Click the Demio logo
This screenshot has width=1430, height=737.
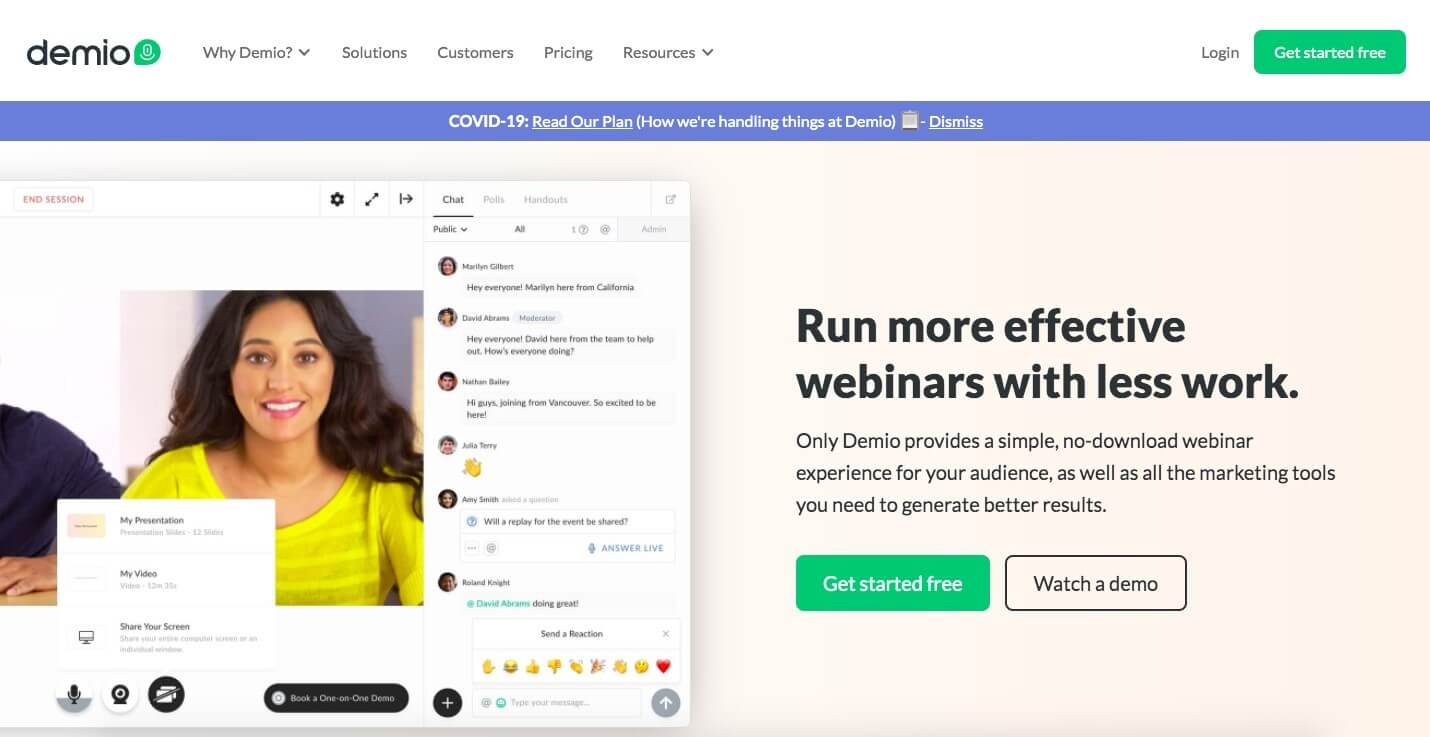tap(93, 52)
